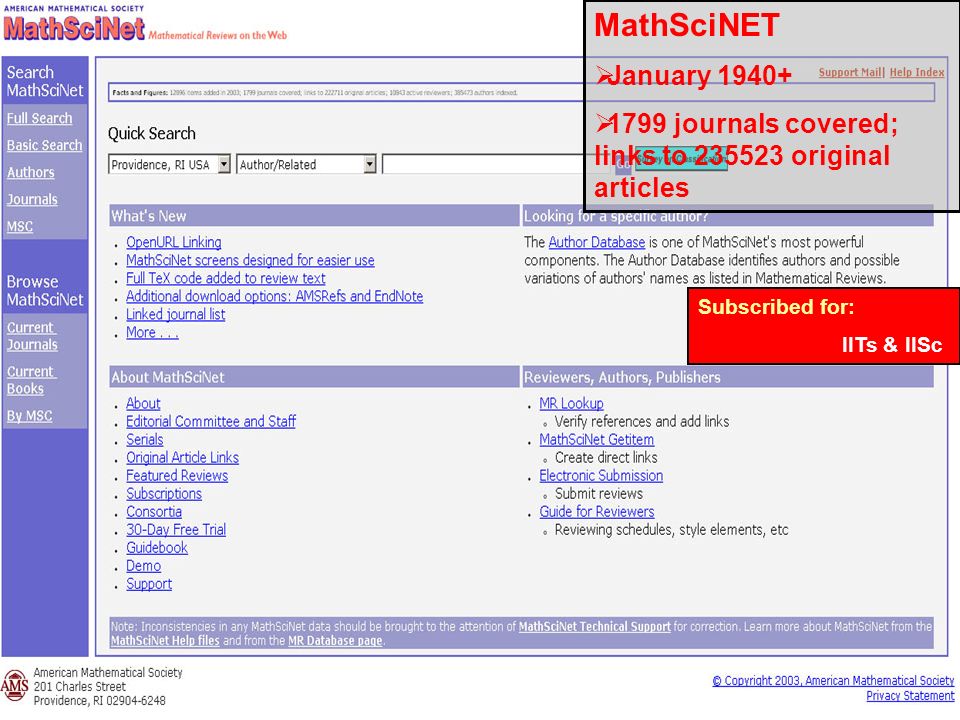Open the Support link in About MathSciNet
The image size is (960, 720).
(x=149, y=584)
